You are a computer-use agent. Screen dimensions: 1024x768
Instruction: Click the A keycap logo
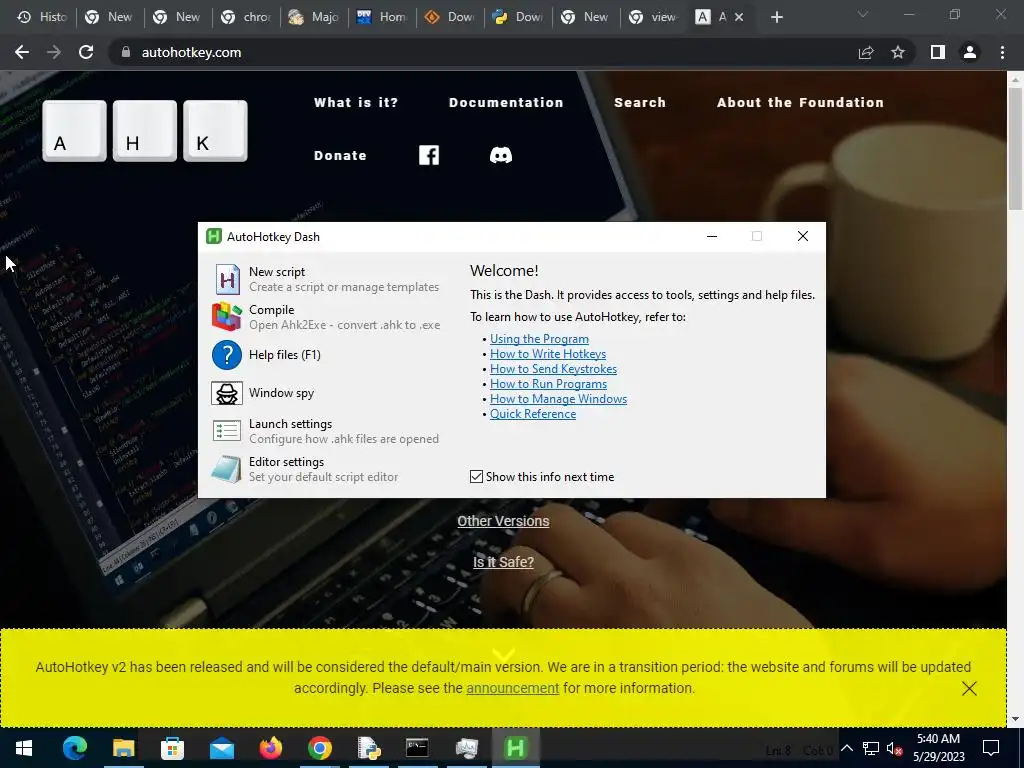click(74, 131)
